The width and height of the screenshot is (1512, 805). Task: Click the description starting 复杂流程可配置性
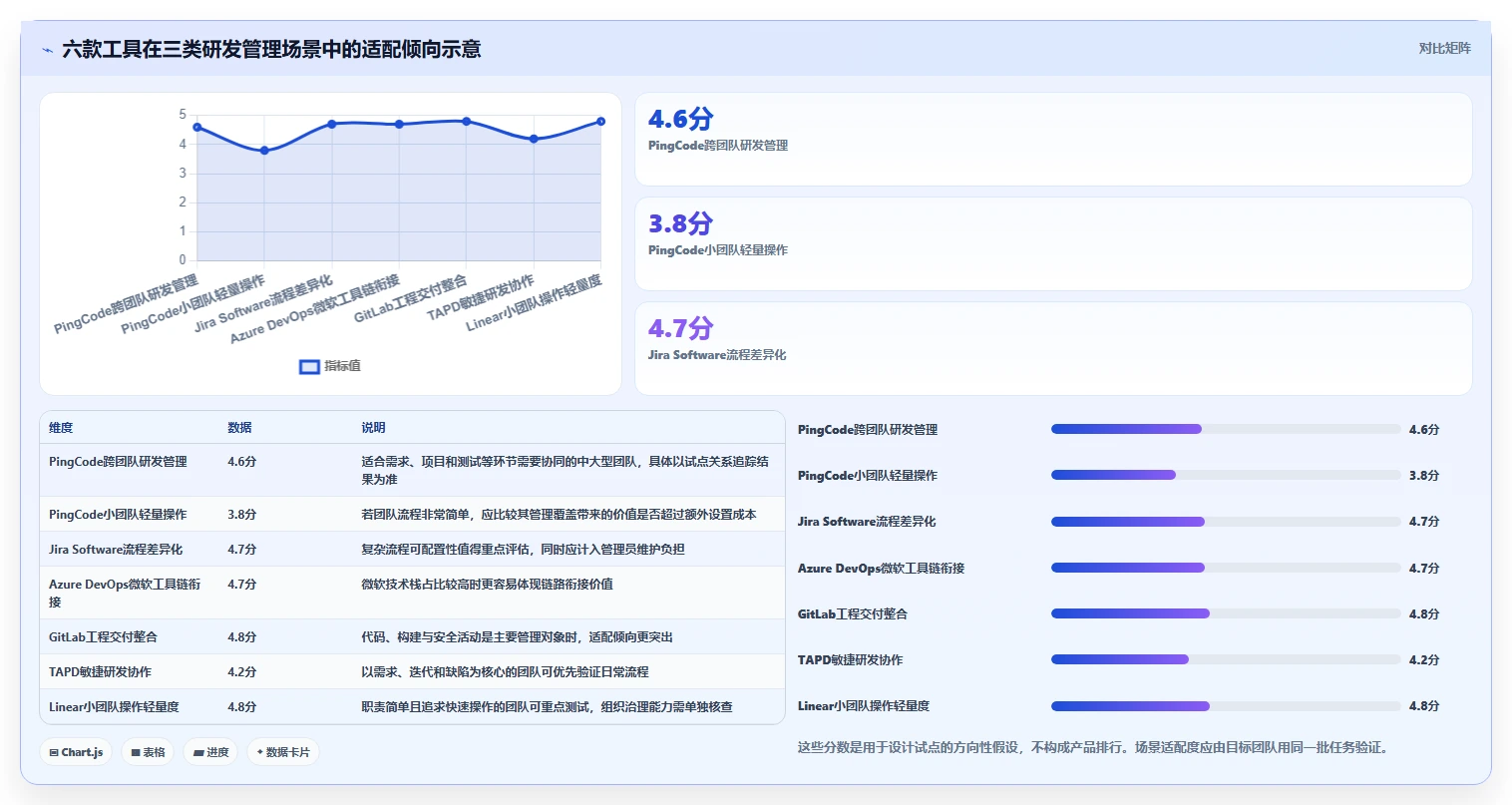(x=523, y=550)
